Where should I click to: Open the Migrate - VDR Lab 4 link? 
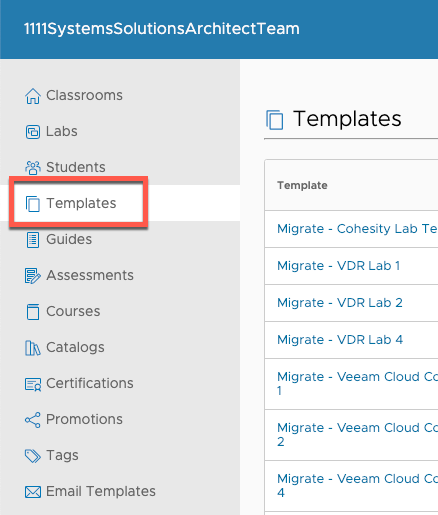click(340, 340)
